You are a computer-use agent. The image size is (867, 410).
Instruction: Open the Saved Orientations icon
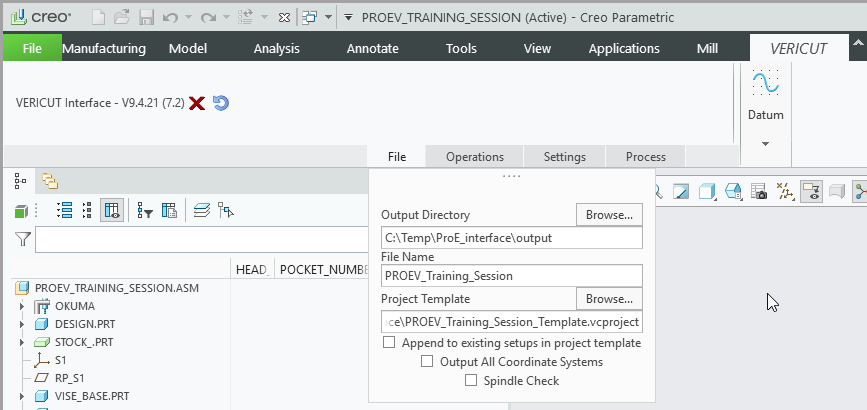pos(733,192)
